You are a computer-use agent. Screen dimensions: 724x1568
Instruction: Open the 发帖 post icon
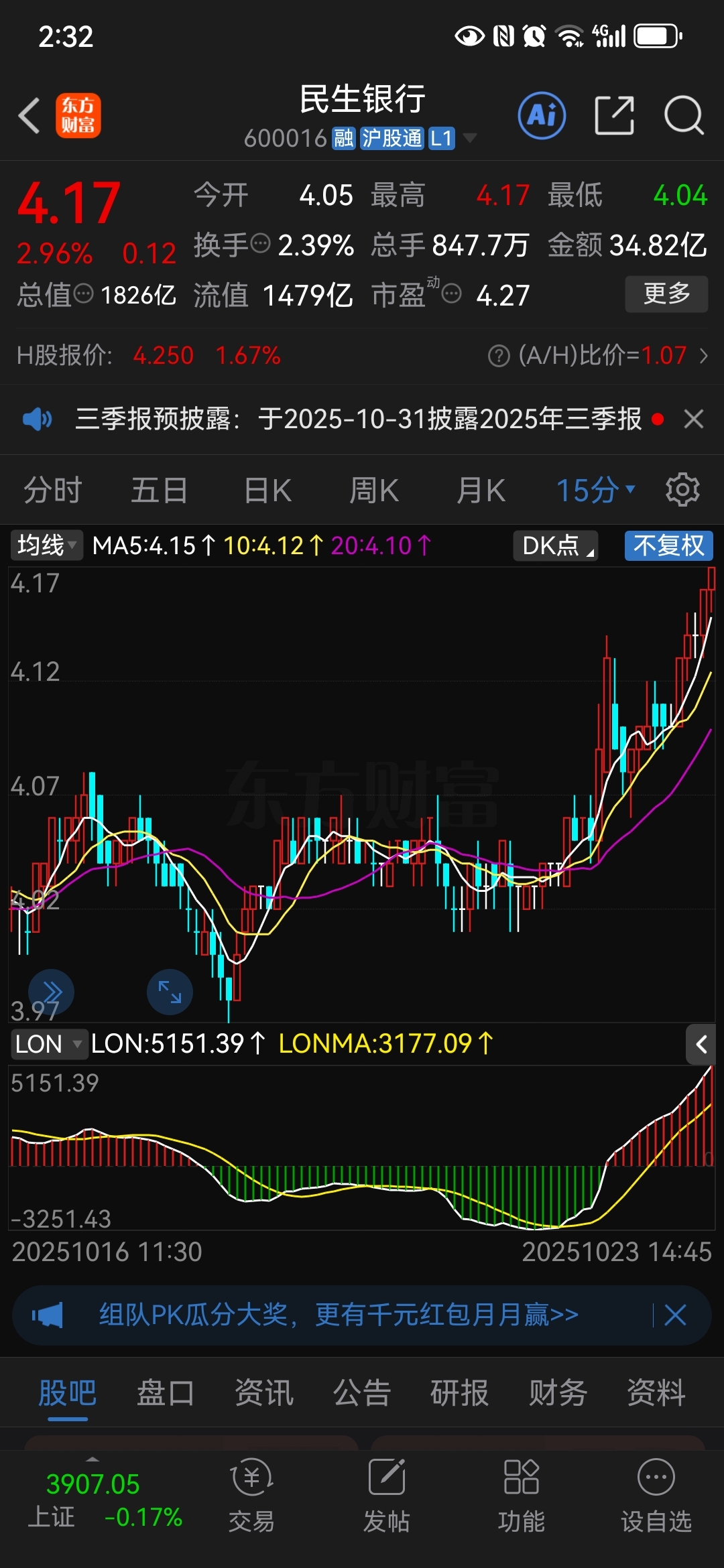point(387,1496)
